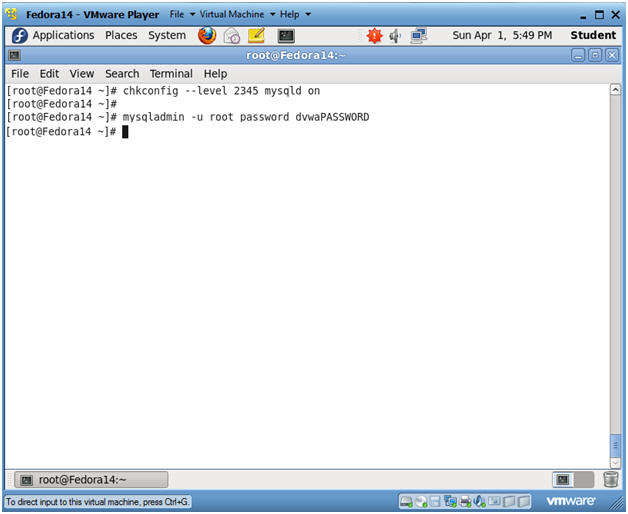Open the terminal Edit menu
Screen dimensions: 628x514
(49, 74)
